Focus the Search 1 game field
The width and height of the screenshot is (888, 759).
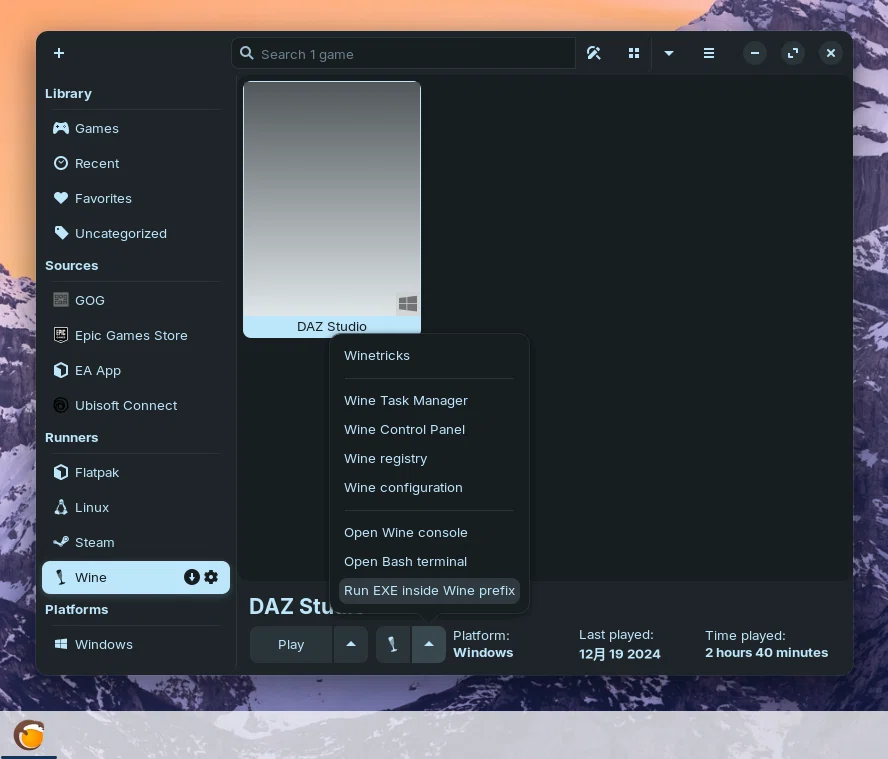click(x=403, y=53)
